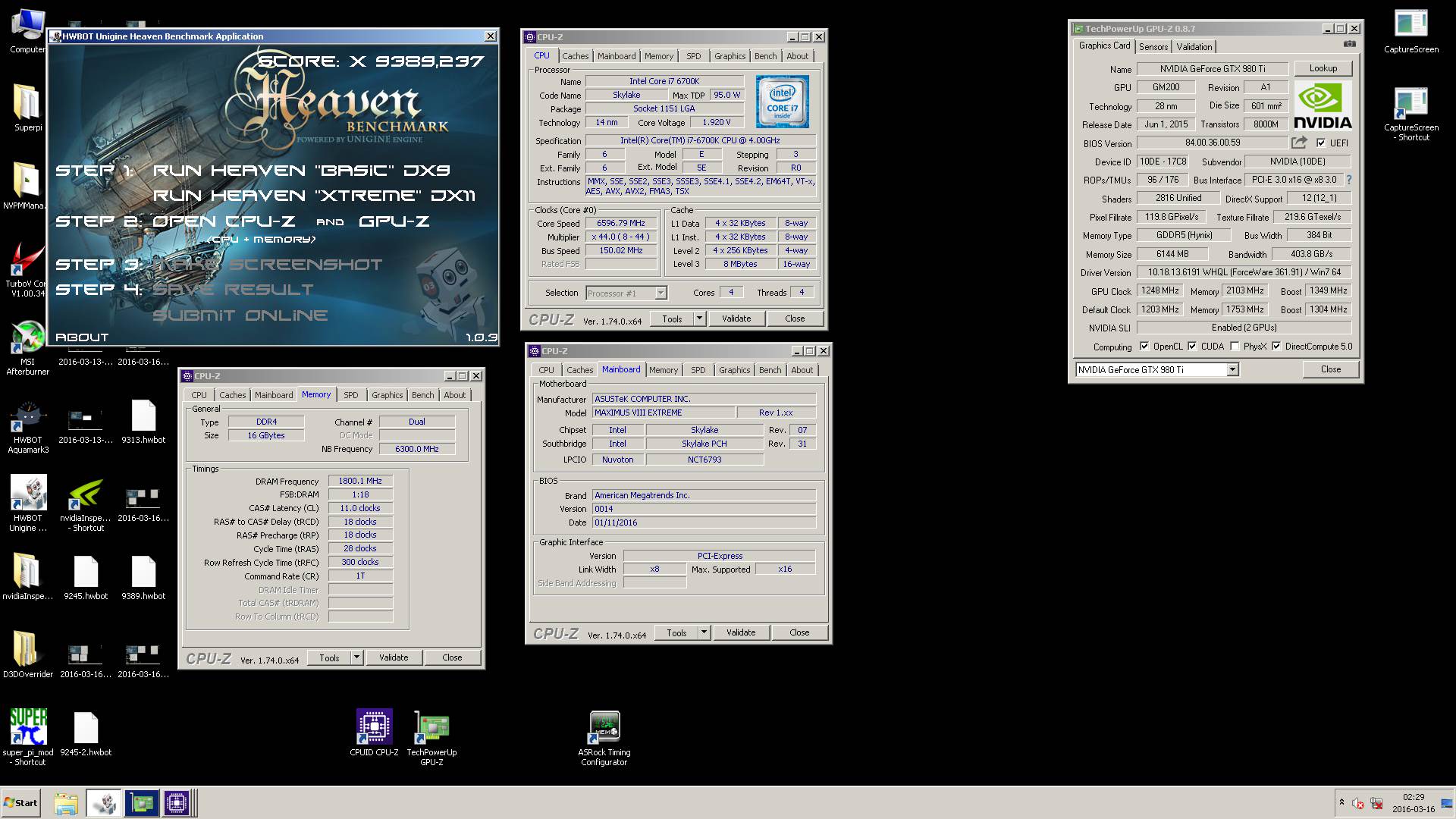Open Bench tab in CPU-Z CPU window

765,56
